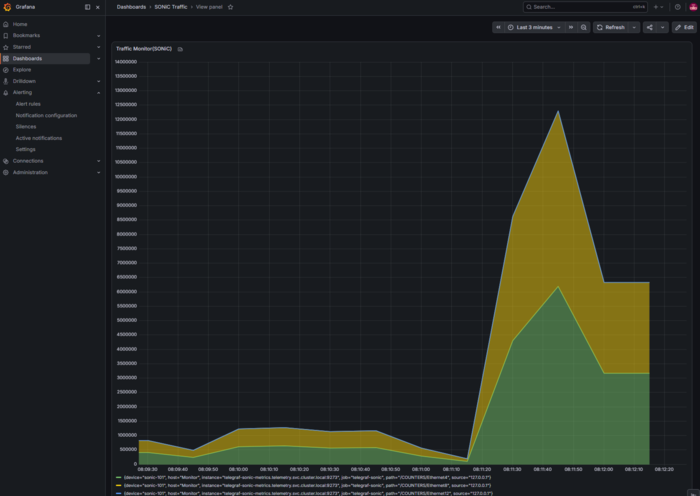Screen dimensions: 700x496
Task: Click the panel description icon next to Traffic Monitor(SONIC)
Action: (x=180, y=49)
